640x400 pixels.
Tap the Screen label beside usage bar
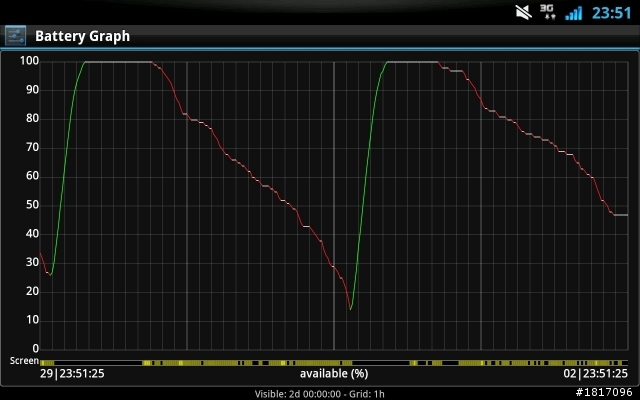click(x=24, y=361)
